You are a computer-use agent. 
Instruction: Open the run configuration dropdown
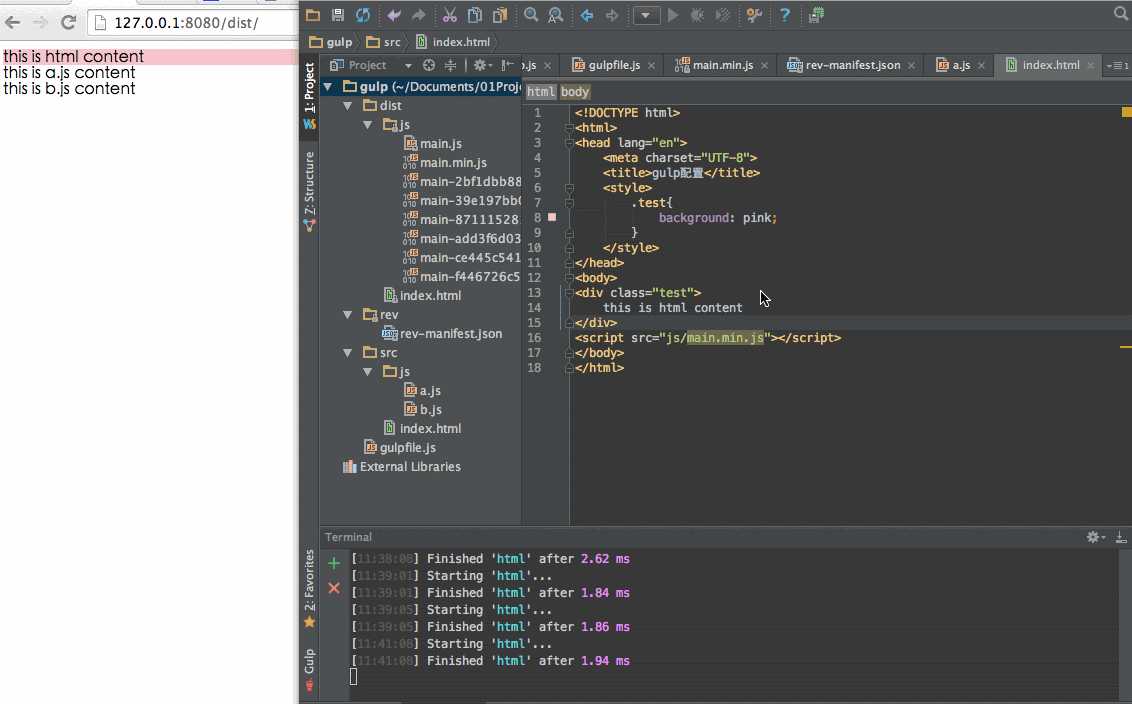pyautogui.click(x=647, y=15)
